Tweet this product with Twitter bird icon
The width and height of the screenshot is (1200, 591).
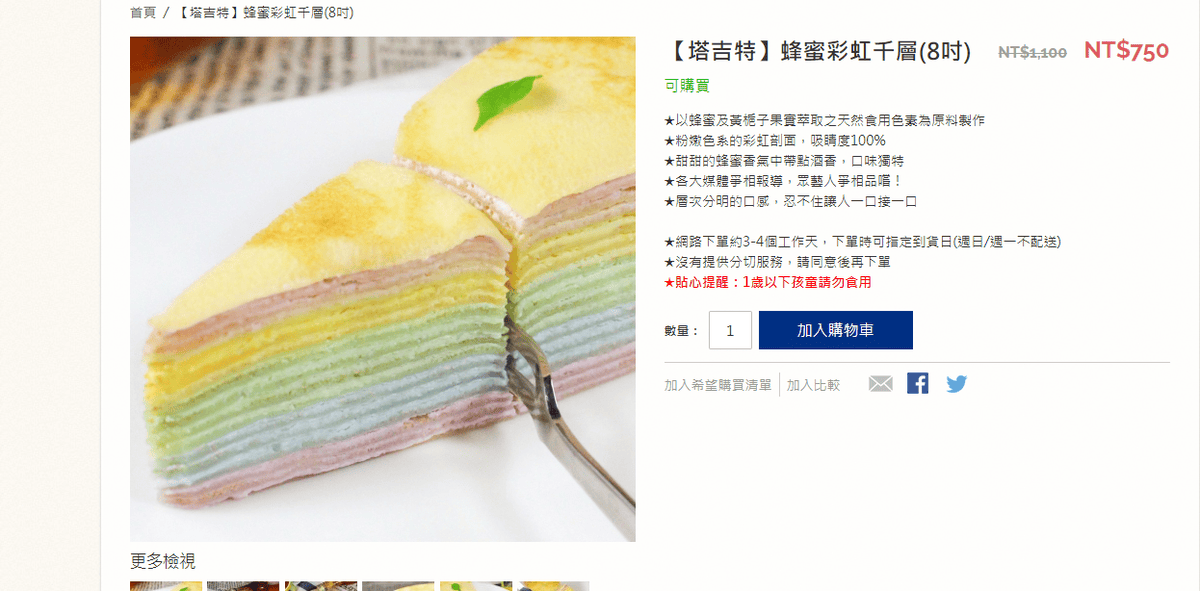pyautogui.click(x=957, y=384)
